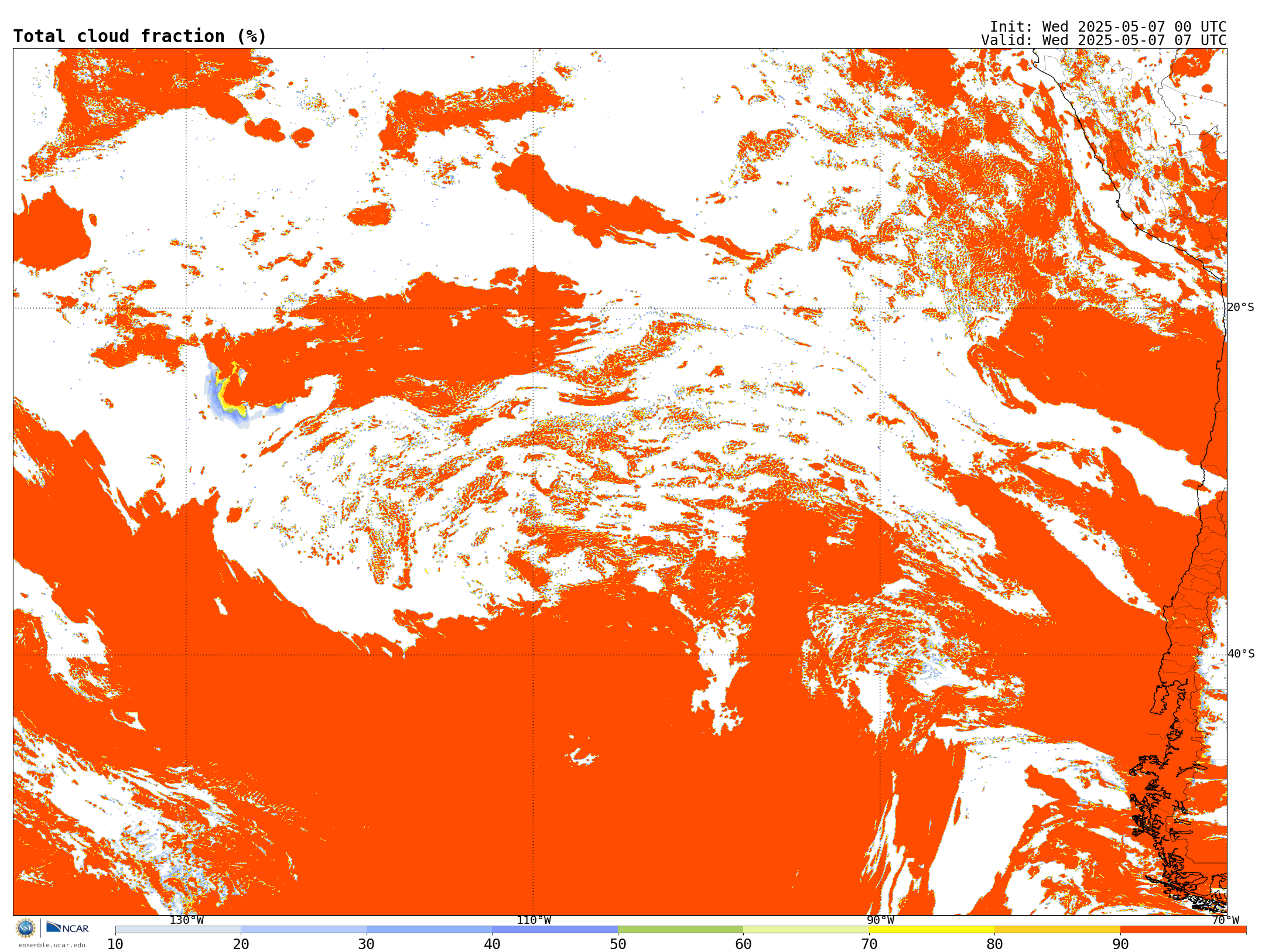The image size is (1265, 952).
Task: Pick the 70-80 bright yellow colorbar swatch
Action: coord(932,930)
